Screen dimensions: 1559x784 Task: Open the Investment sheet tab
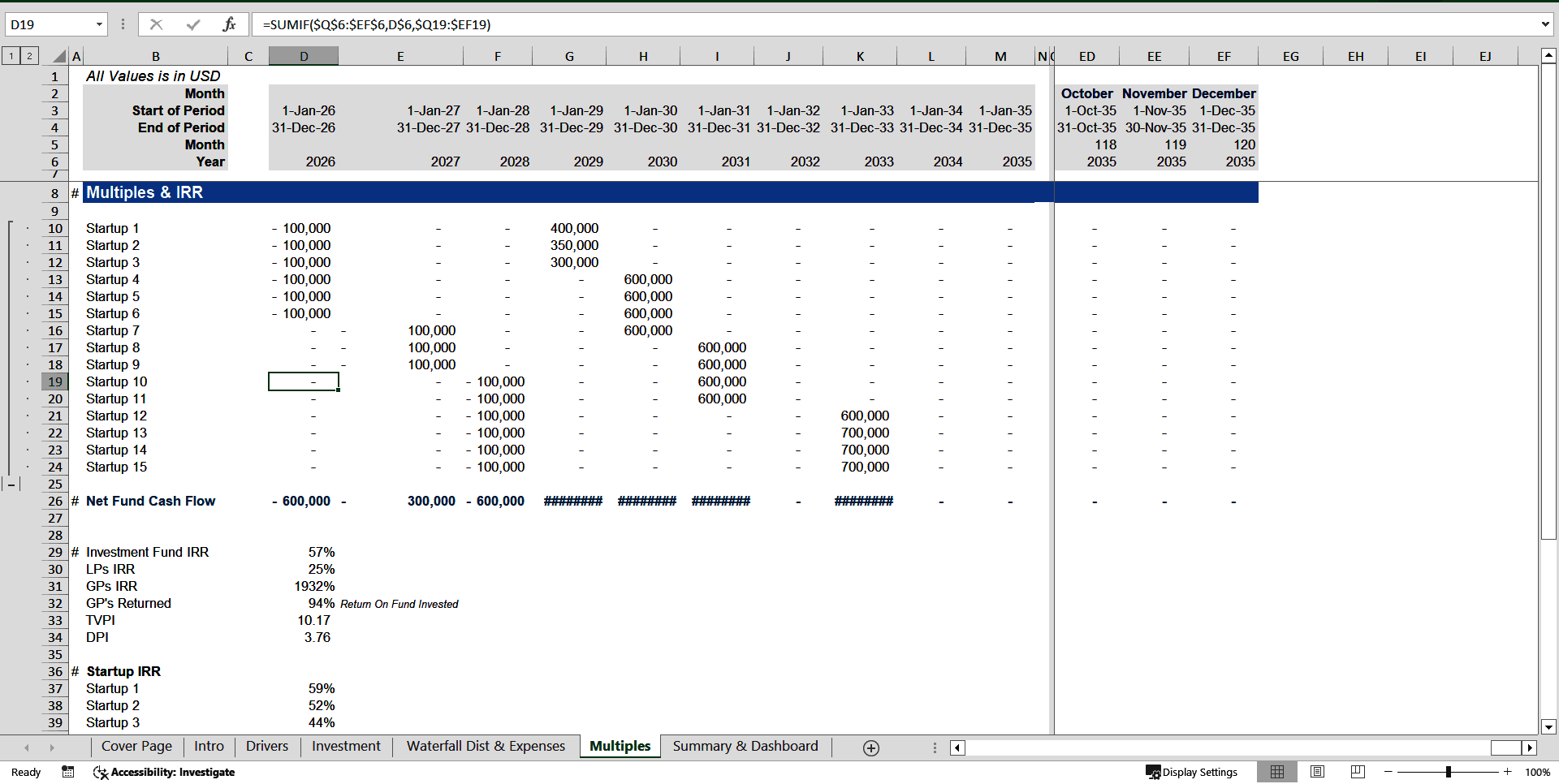[x=346, y=747]
